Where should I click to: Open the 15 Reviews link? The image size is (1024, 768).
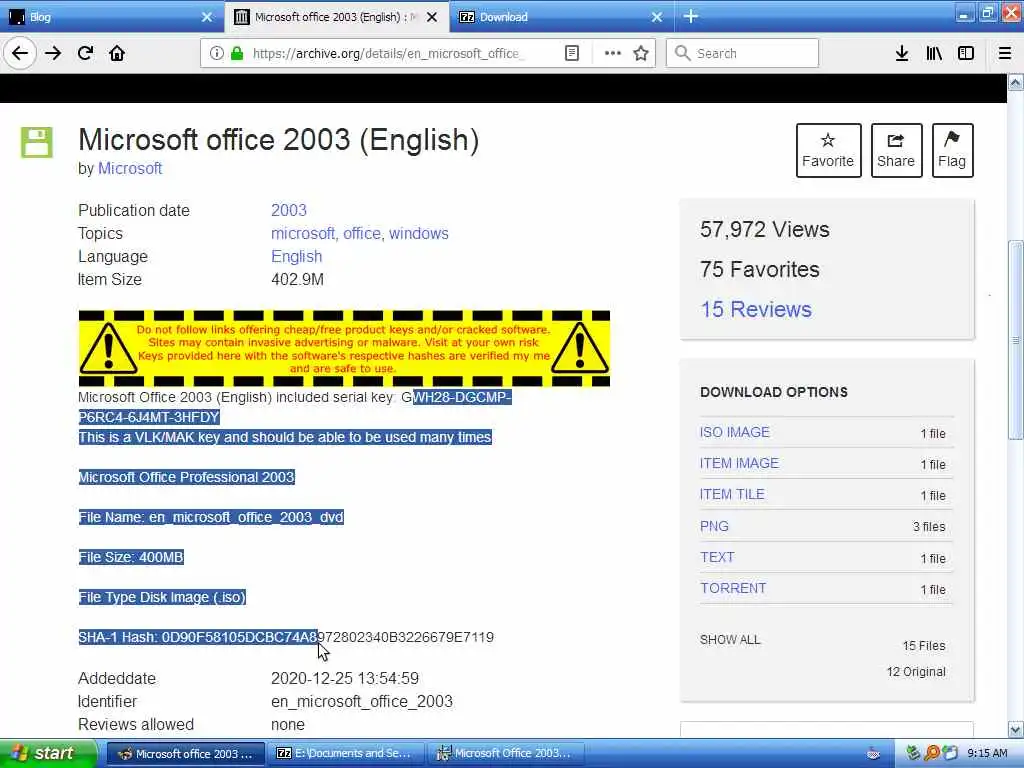(x=756, y=309)
